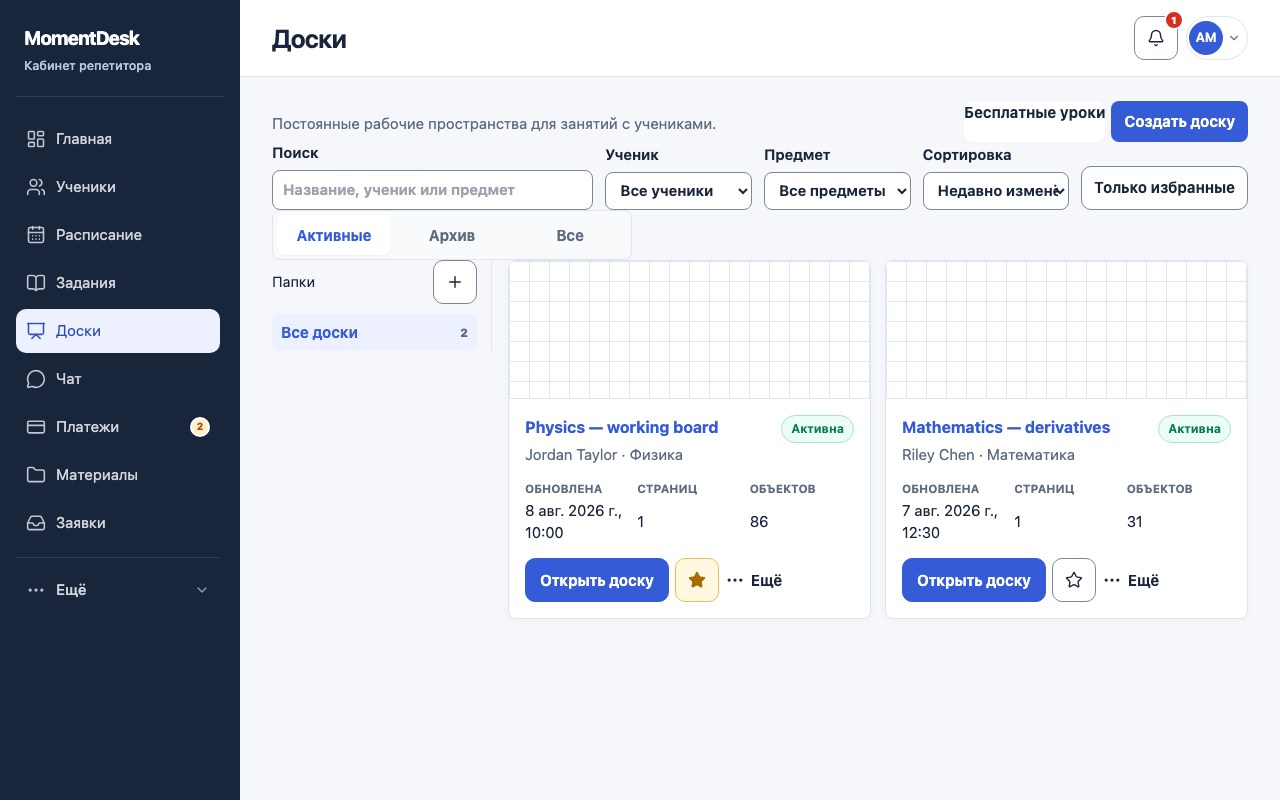The image size is (1280, 800).
Task: Click the notifications bell icon
Action: 1156,38
